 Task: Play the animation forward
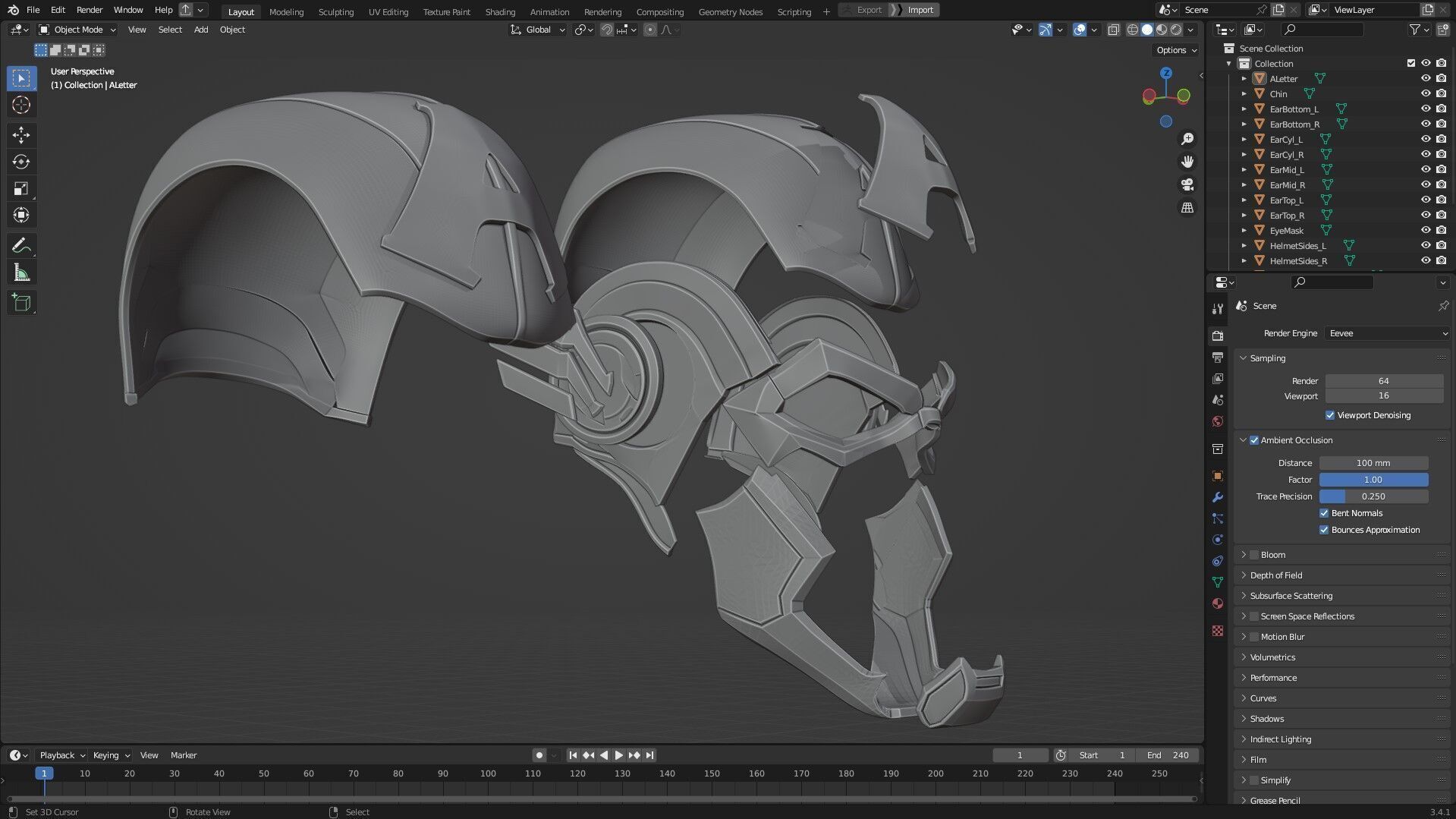pyautogui.click(x=618, y=755)
